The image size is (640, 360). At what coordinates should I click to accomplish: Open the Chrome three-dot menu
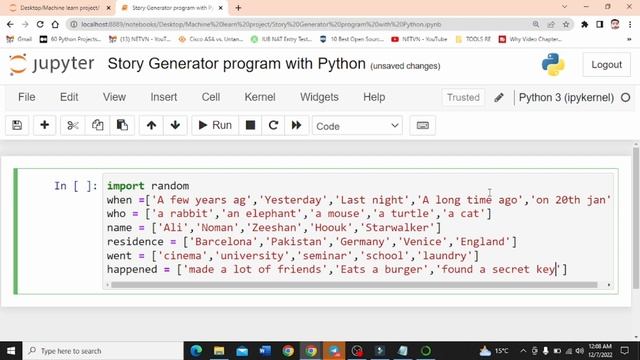point(630,24)
